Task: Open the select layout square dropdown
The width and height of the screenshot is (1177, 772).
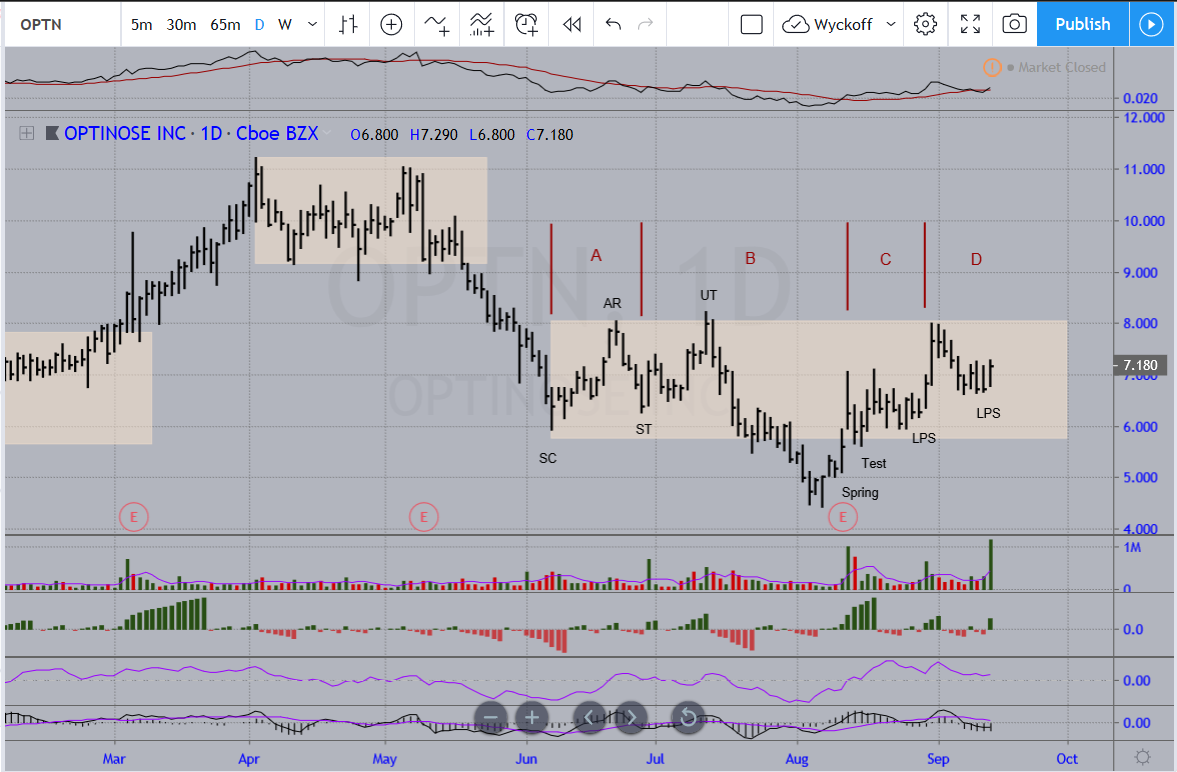Action: pyautogui.click(x=752, y=24)
